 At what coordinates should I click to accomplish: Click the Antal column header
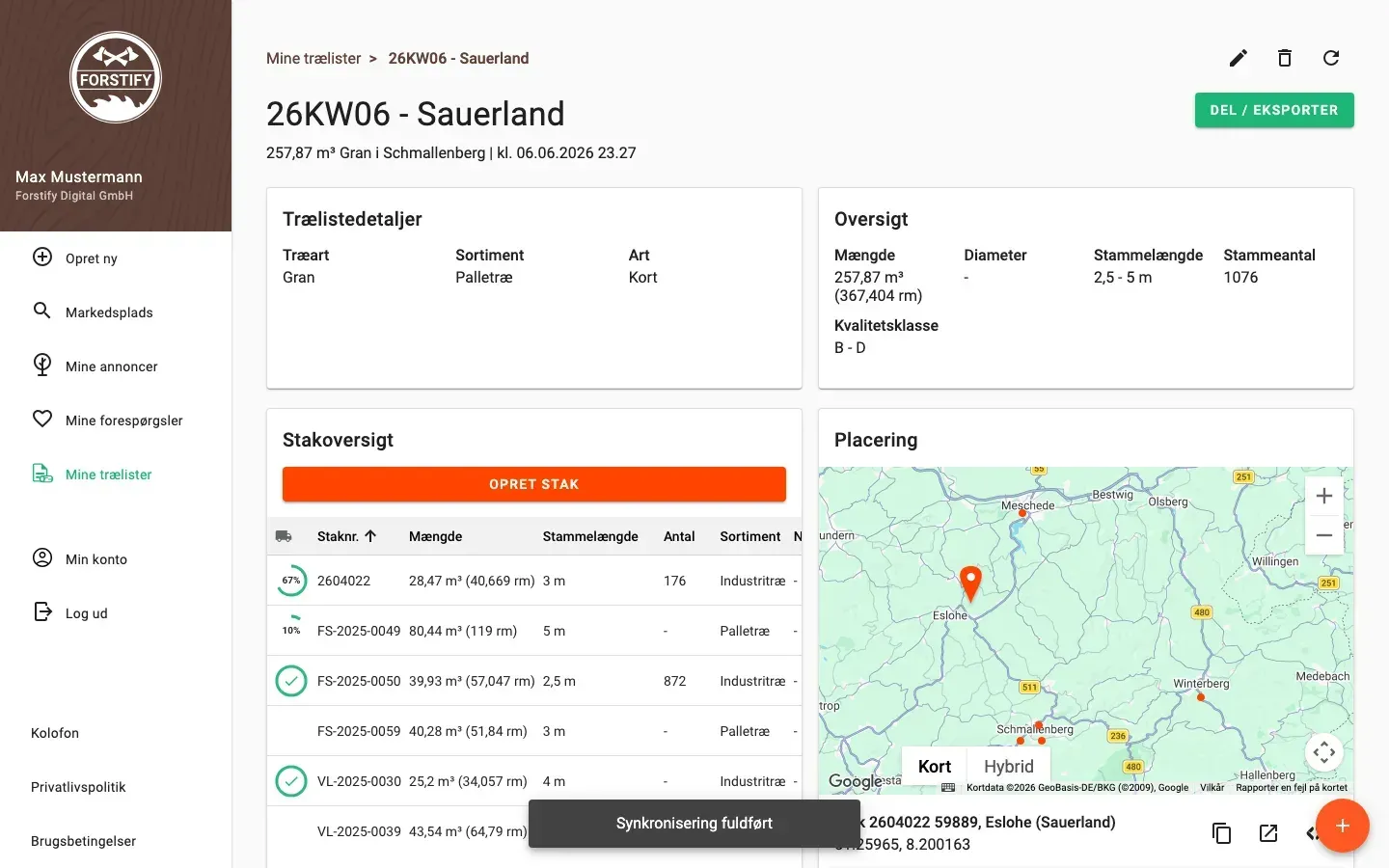(x=679, y=536)
